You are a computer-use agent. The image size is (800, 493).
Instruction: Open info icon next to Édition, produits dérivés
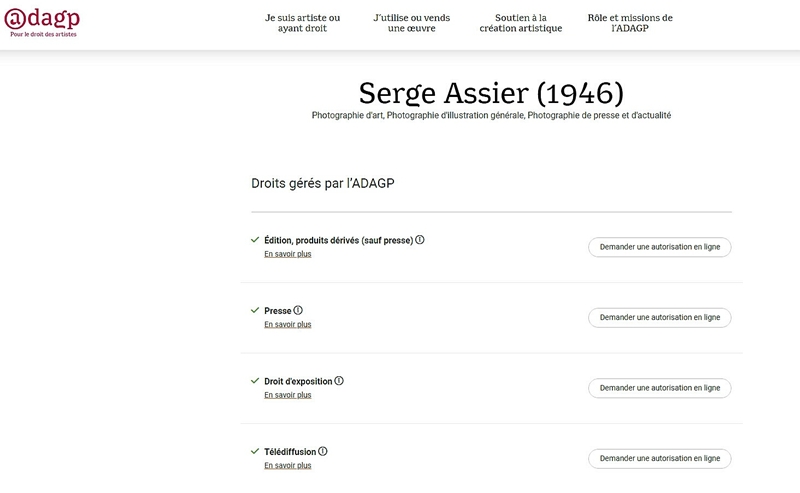420,240
